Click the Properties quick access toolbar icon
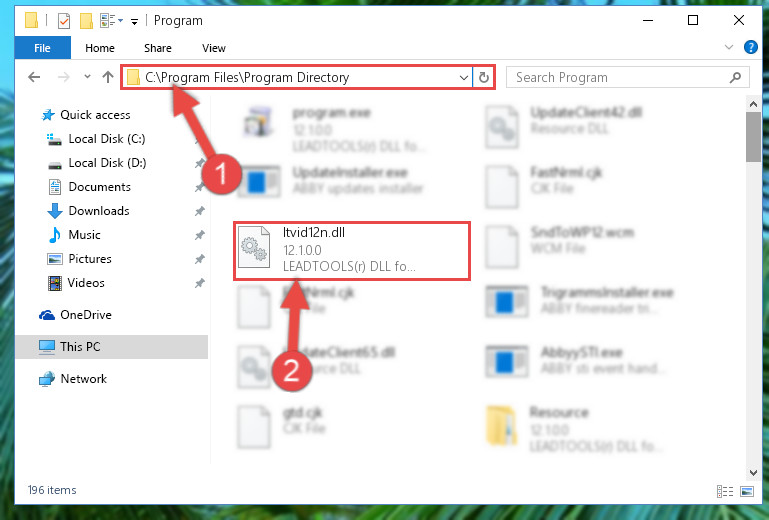The height and width of the screenshot is (520, 769). coord(64,21)
